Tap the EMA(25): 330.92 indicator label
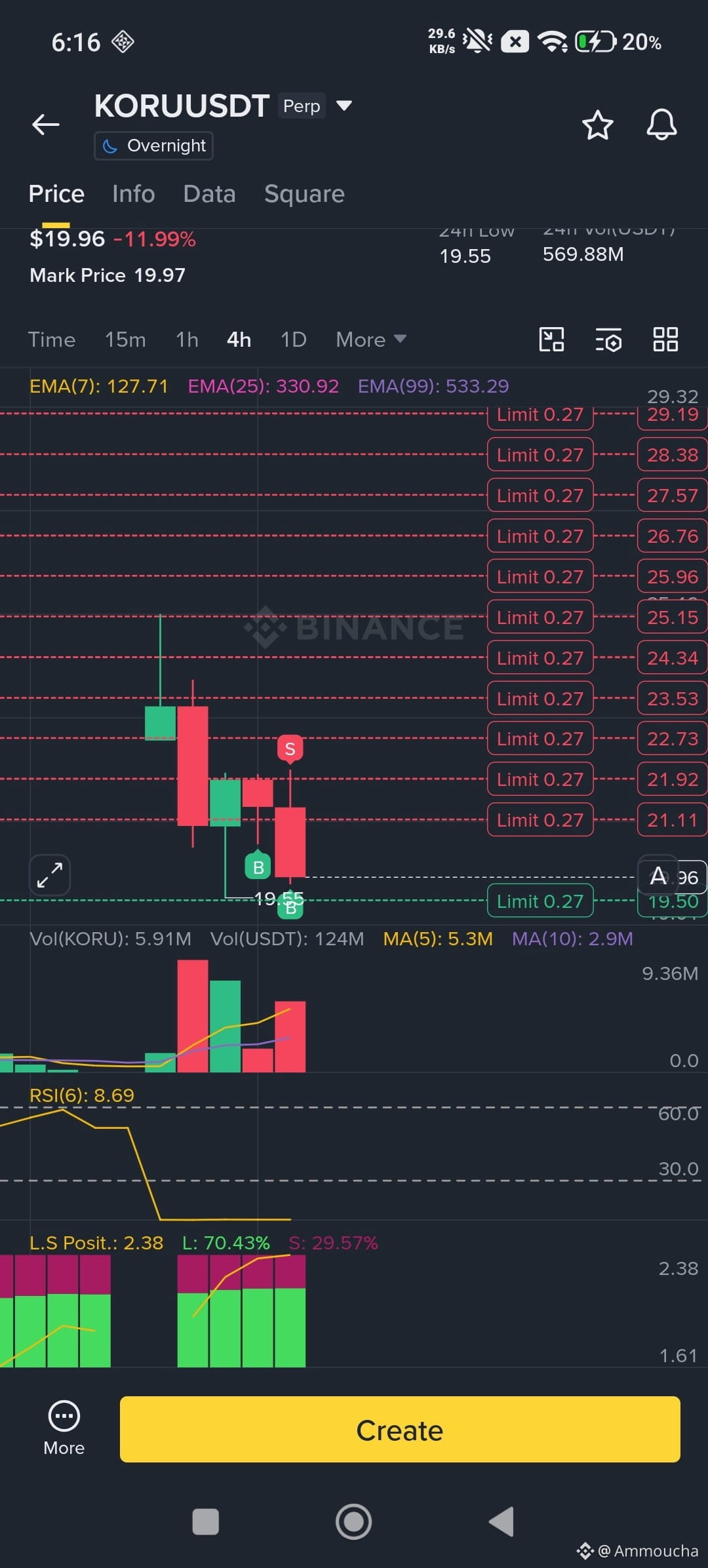 [264, 386]
